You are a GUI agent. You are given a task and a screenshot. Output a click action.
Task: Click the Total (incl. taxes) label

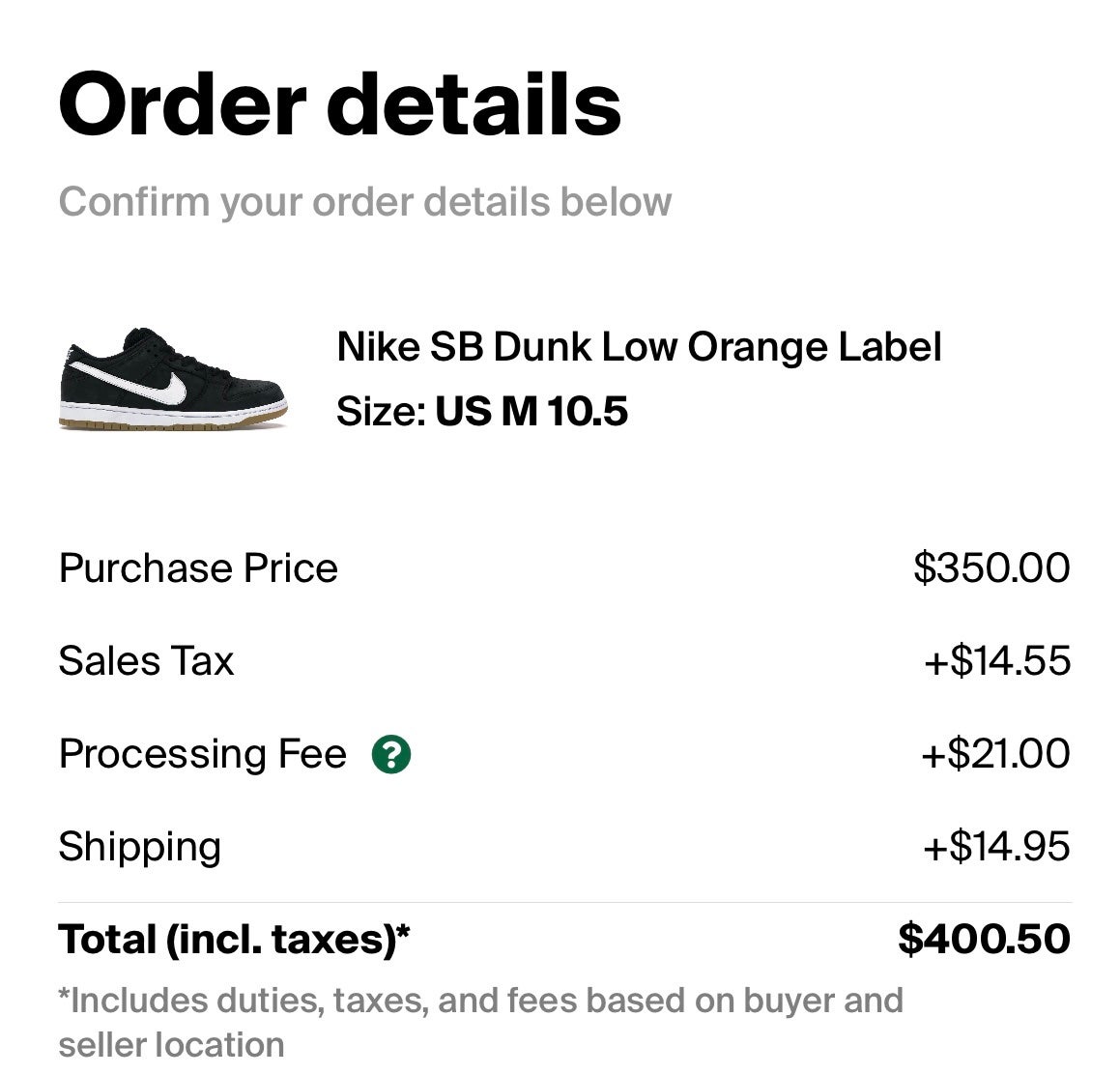click(233, 938)
